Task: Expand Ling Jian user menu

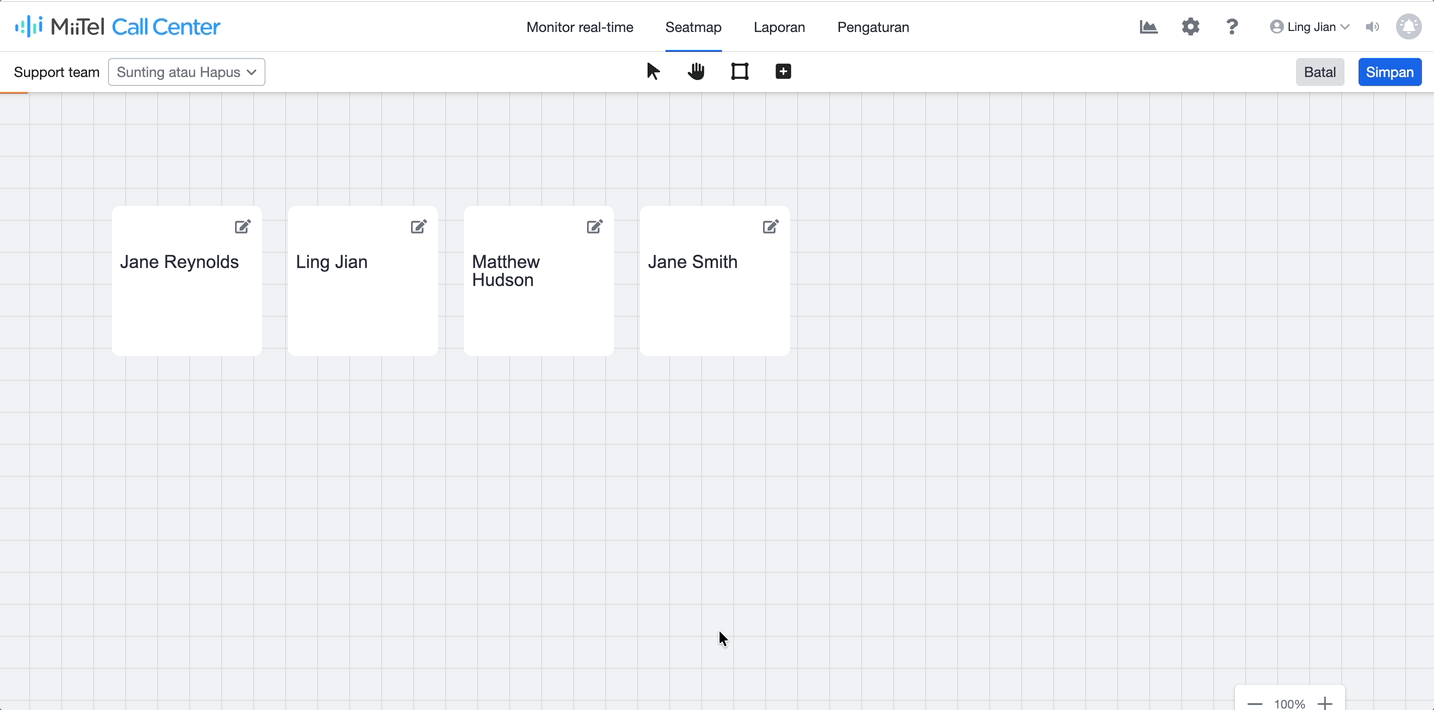Action: [x=1309, y=27]
